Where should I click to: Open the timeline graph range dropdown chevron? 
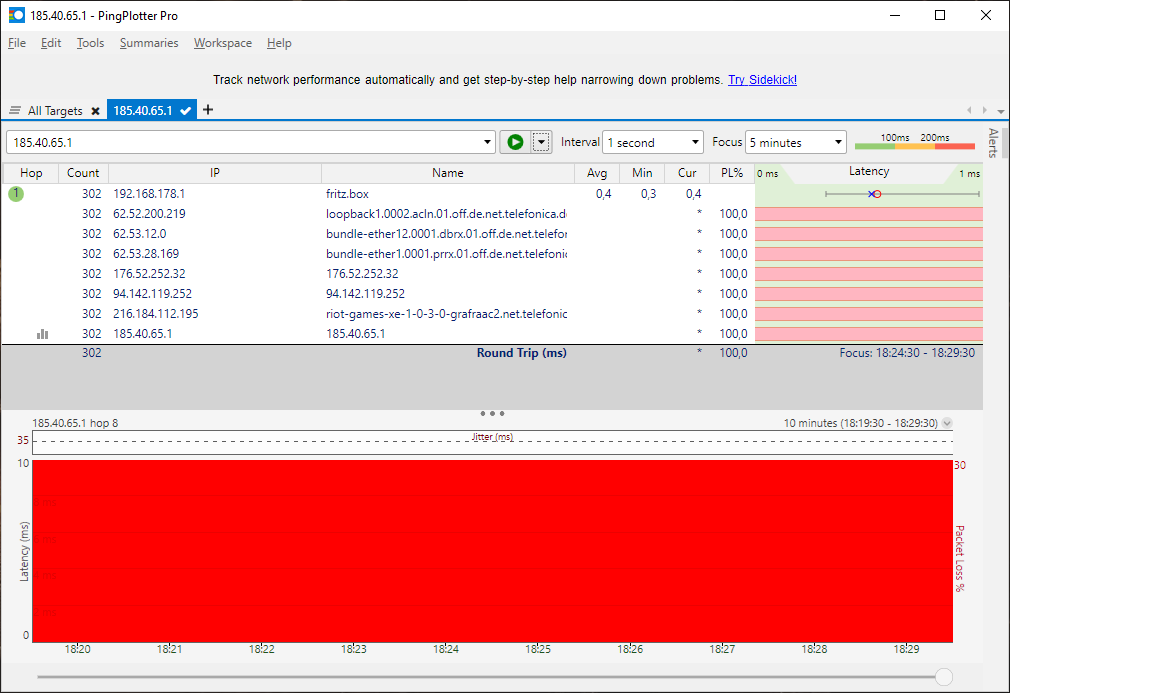click(x=947, y=423)
